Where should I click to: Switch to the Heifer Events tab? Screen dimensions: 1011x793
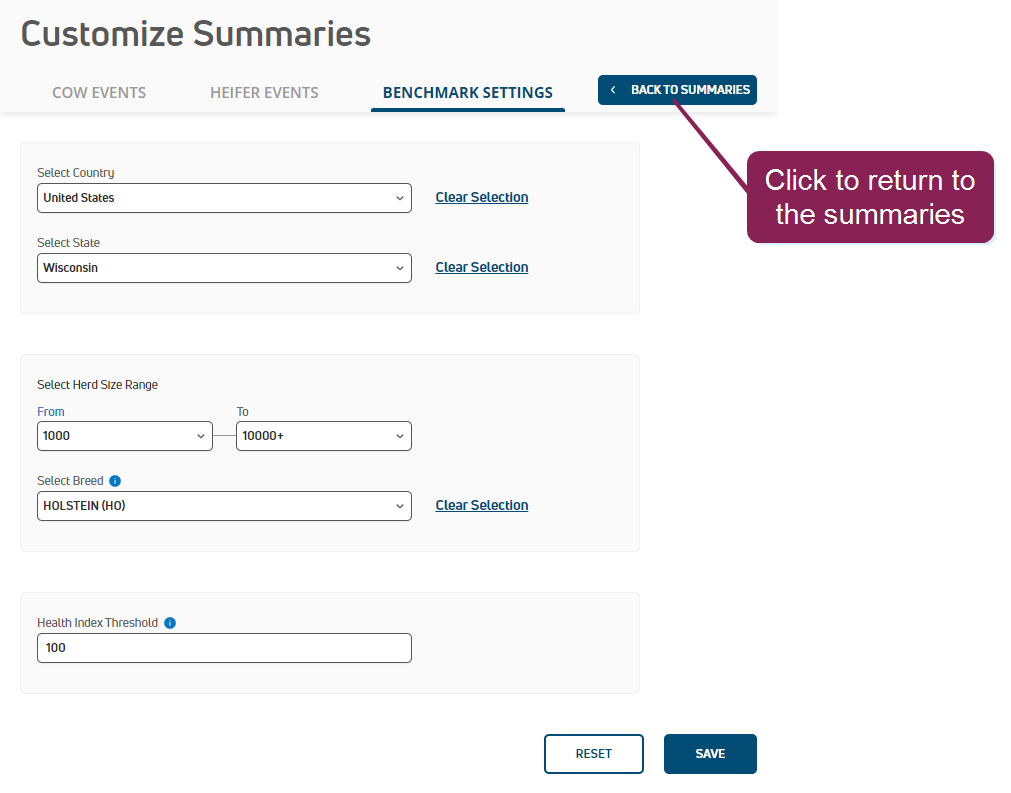pyautogui.click(x=264, y=93)
